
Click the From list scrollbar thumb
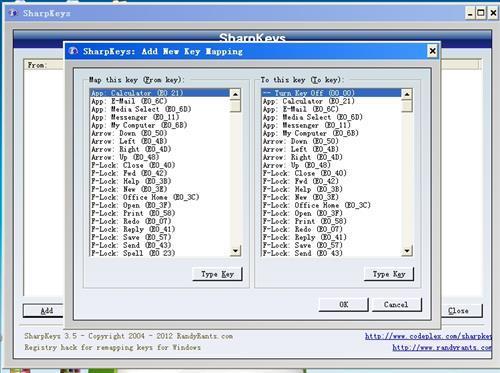(x=235, y=105)
